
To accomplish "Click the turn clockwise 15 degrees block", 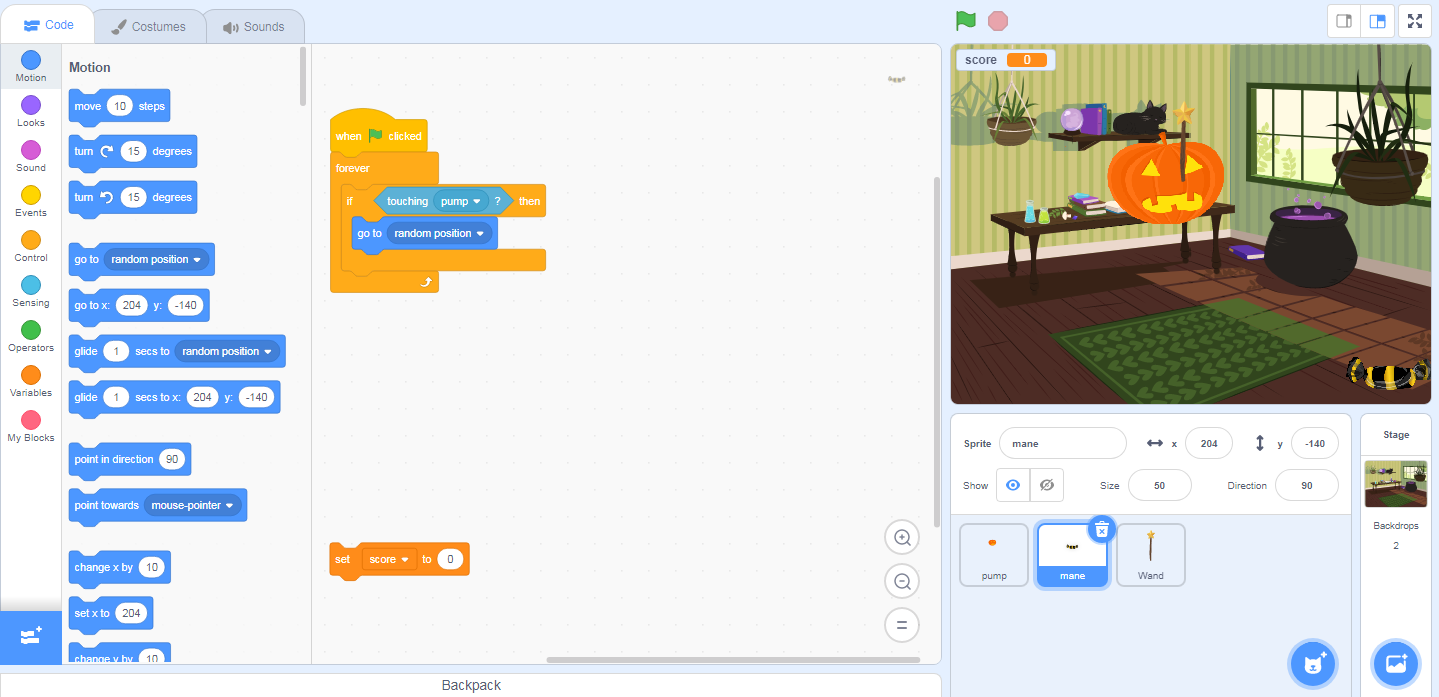I will (133, 152).
